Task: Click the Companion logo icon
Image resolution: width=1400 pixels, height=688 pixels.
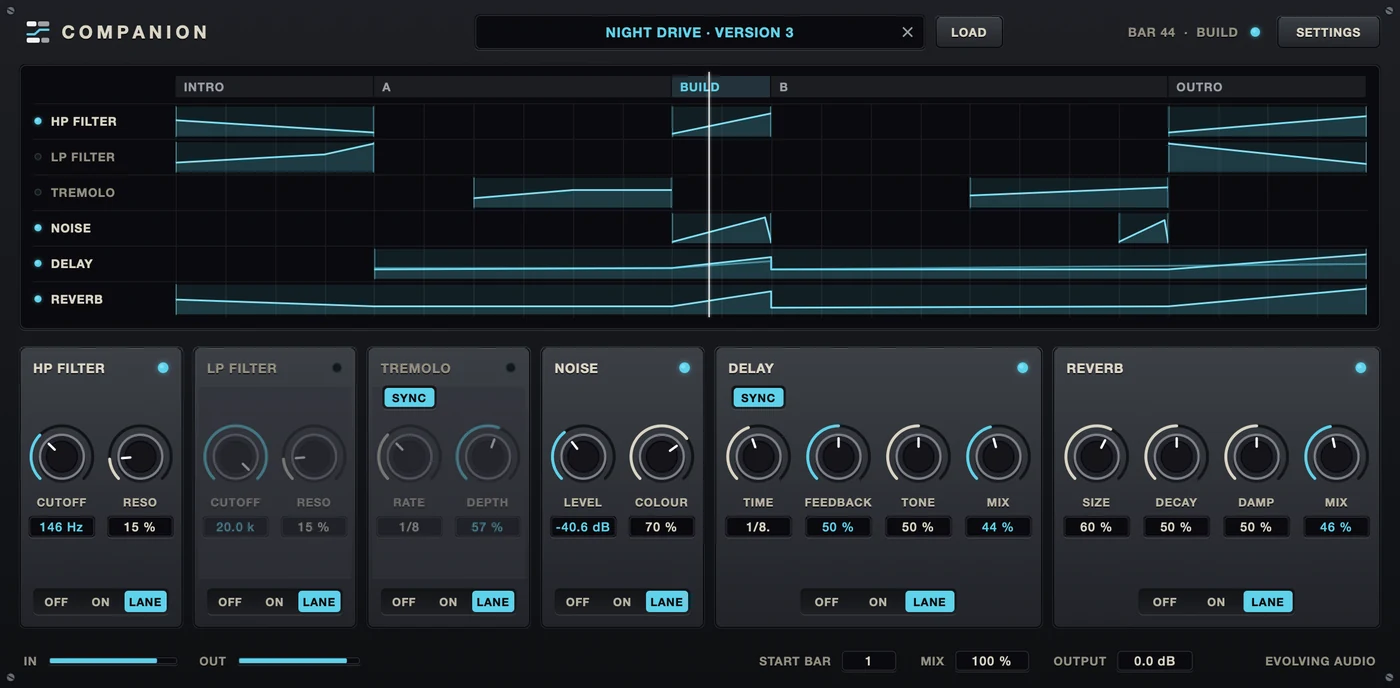Action: click(37, 32)
